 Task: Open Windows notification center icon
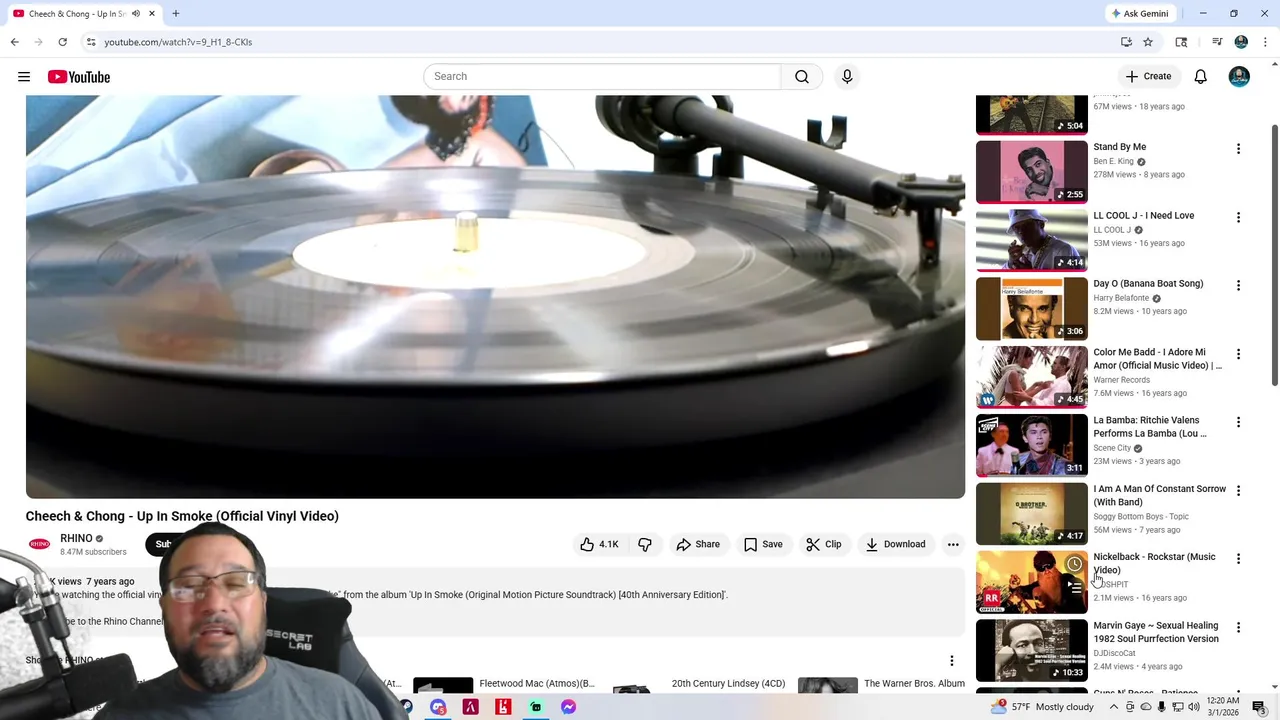[1258, 707]
